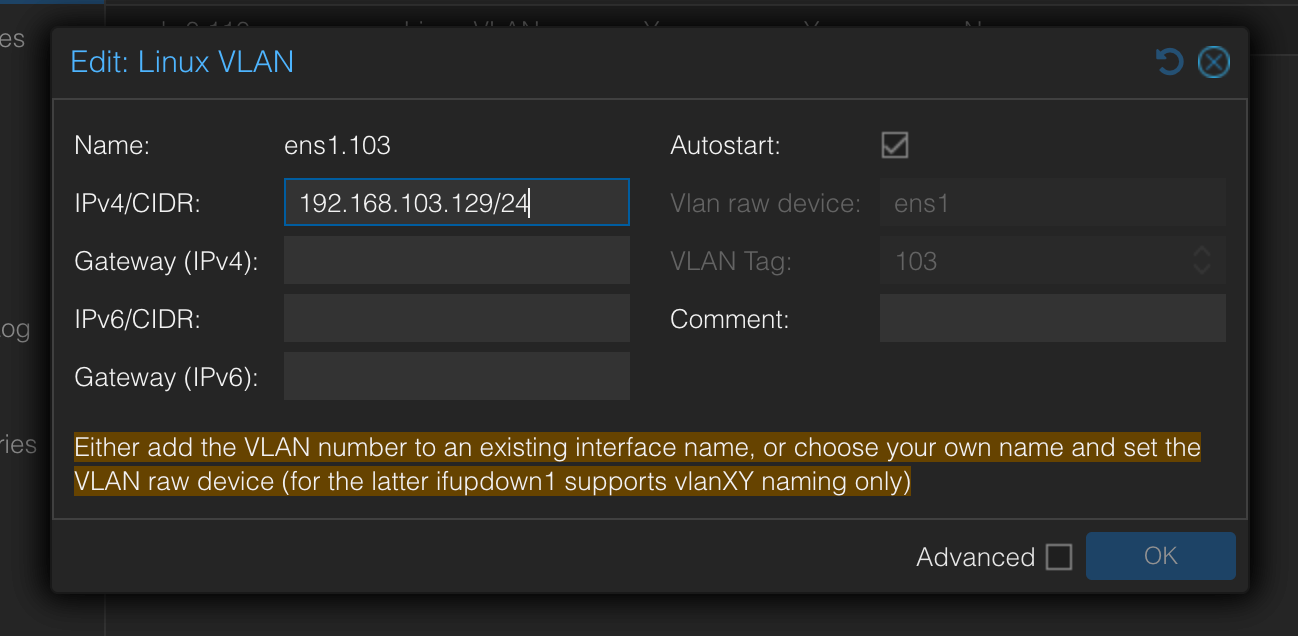Uncheck the Autostart checkbox
Screen dimensions: 1298x636
pos(894,145)
